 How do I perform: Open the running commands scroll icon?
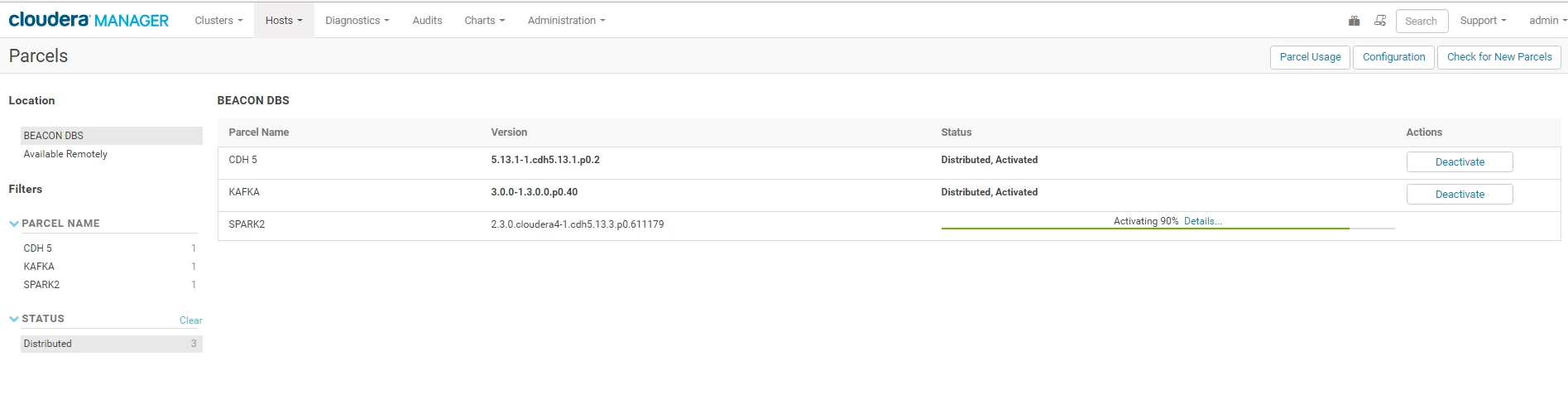pos(1380,21)
